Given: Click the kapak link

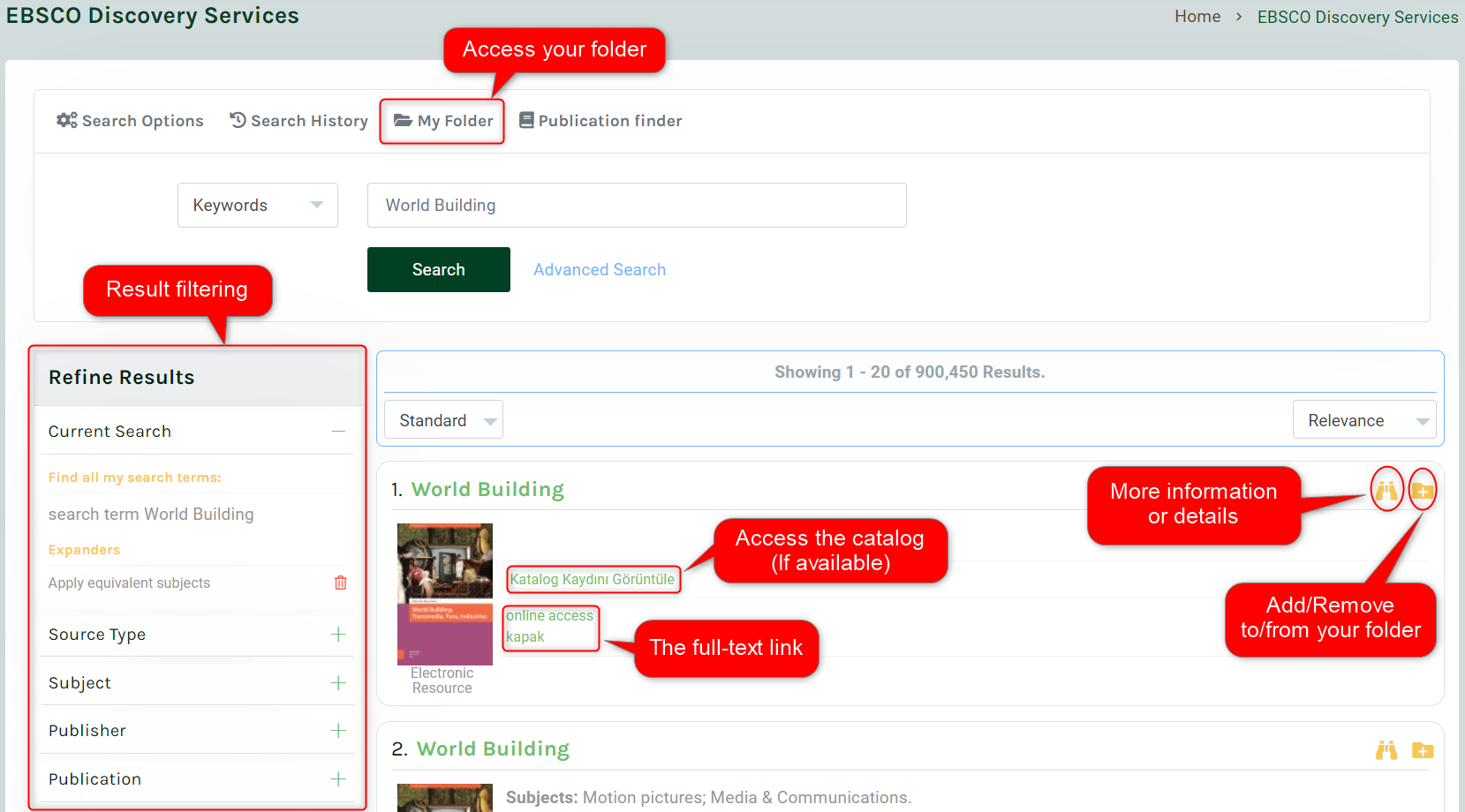Looking at the screenshot, I should click(x=525, y=637).
